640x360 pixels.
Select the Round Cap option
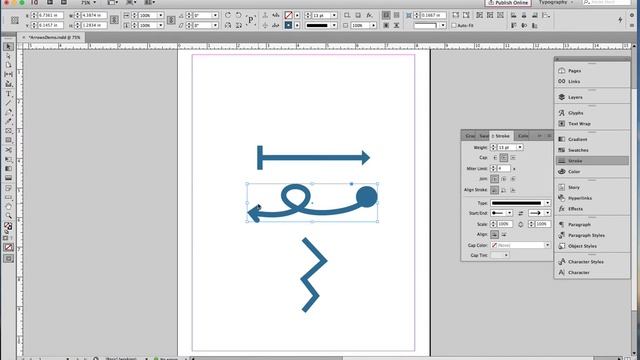pyautogui.click(x=504, y=158)
